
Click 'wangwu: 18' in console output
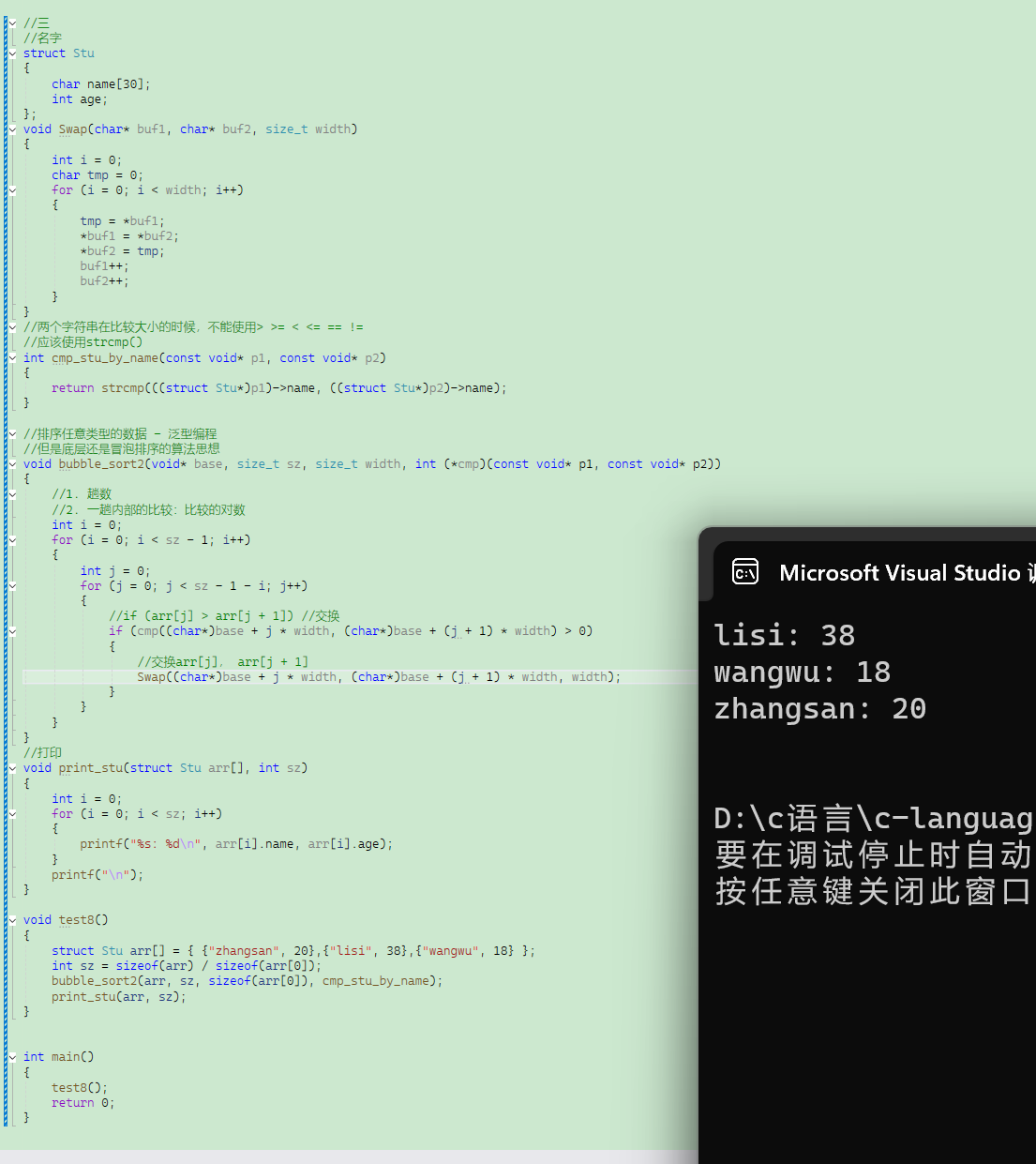(803, 673)
